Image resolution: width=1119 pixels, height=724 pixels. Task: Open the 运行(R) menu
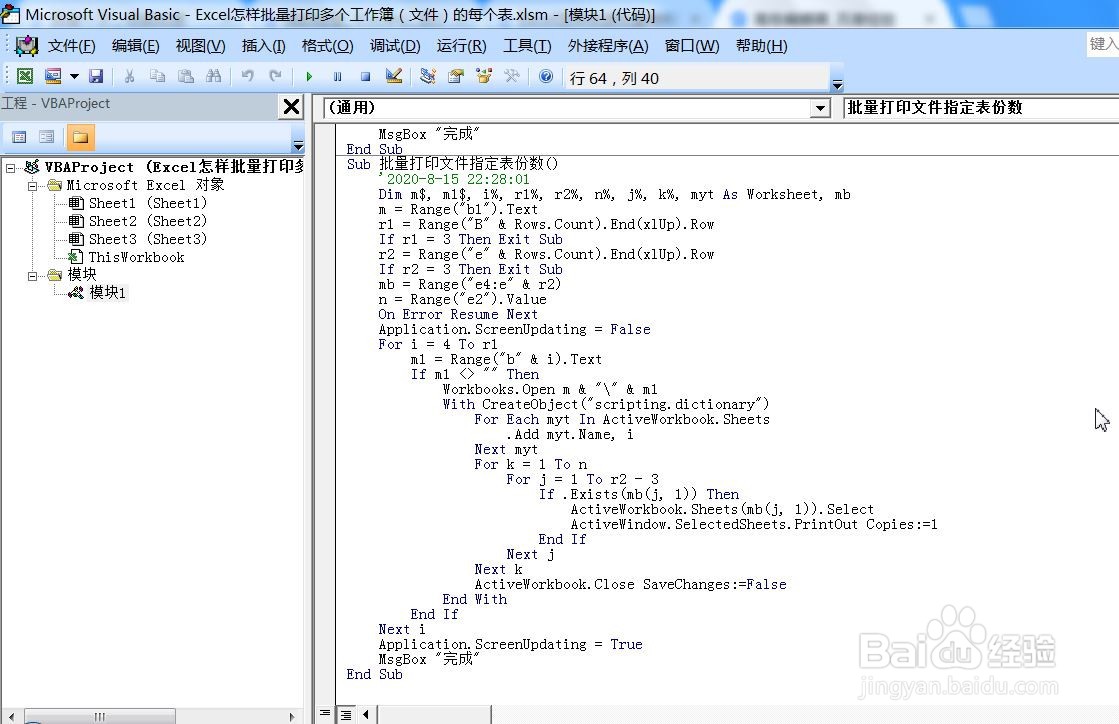pos(462,46)
